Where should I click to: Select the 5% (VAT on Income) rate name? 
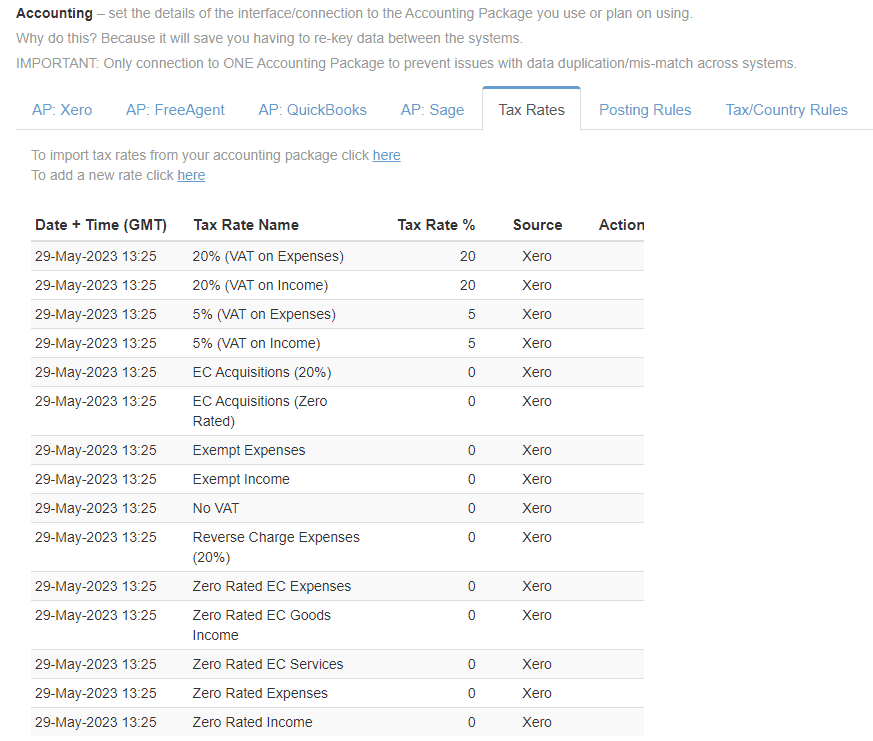click(x=257, y=343)
